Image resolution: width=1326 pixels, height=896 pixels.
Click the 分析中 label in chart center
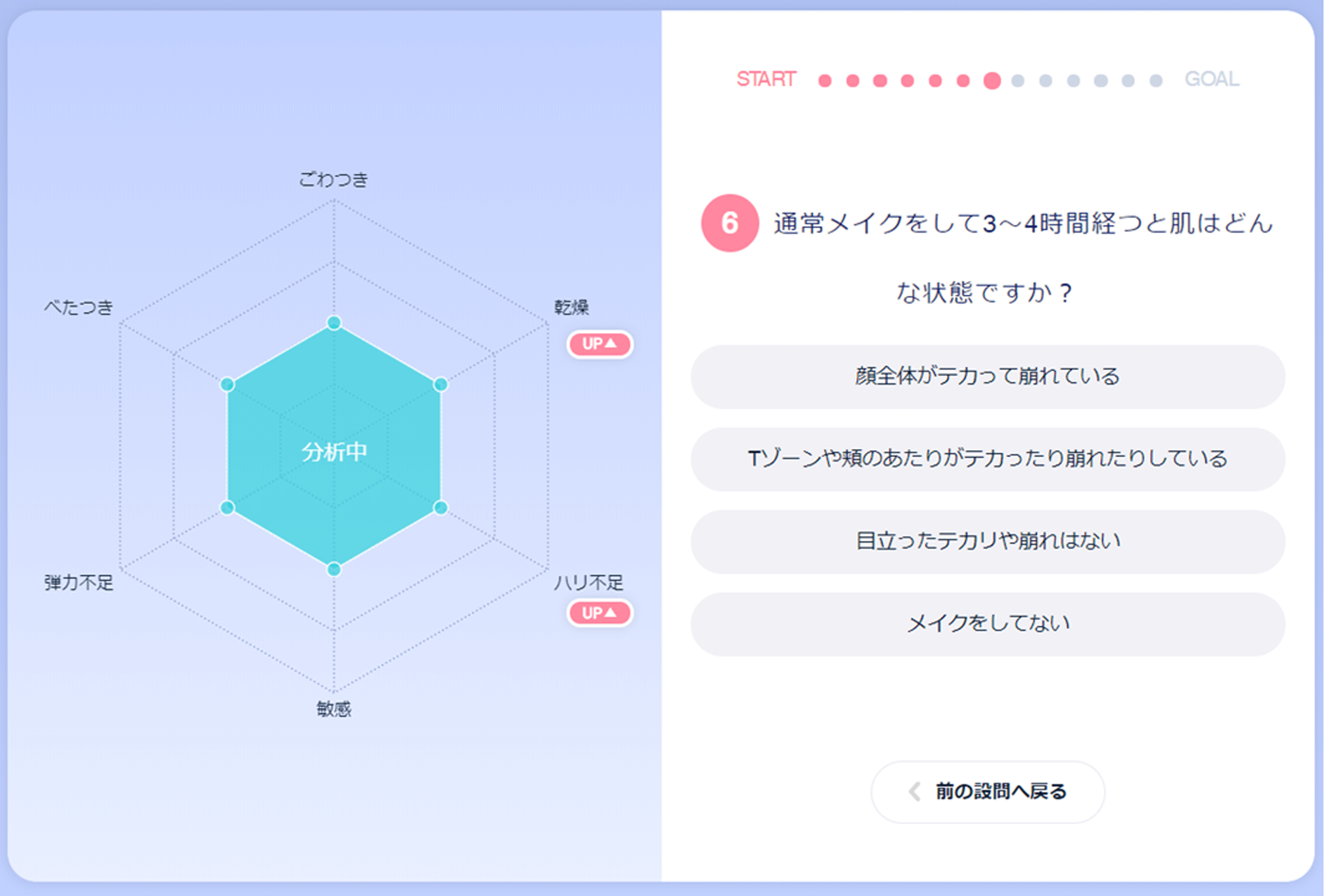[x=334, y=452]
